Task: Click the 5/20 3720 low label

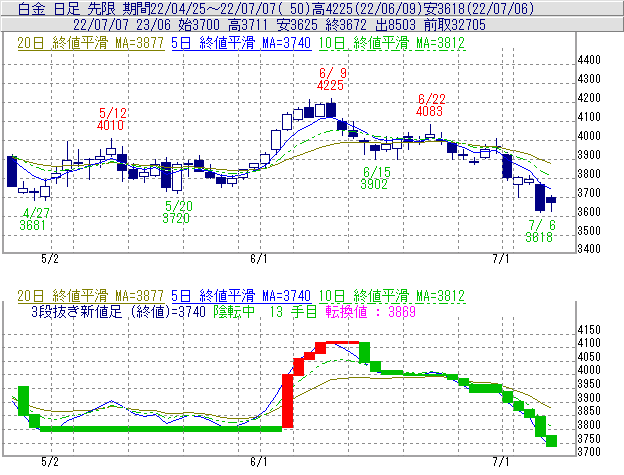Action: (177, 212)
